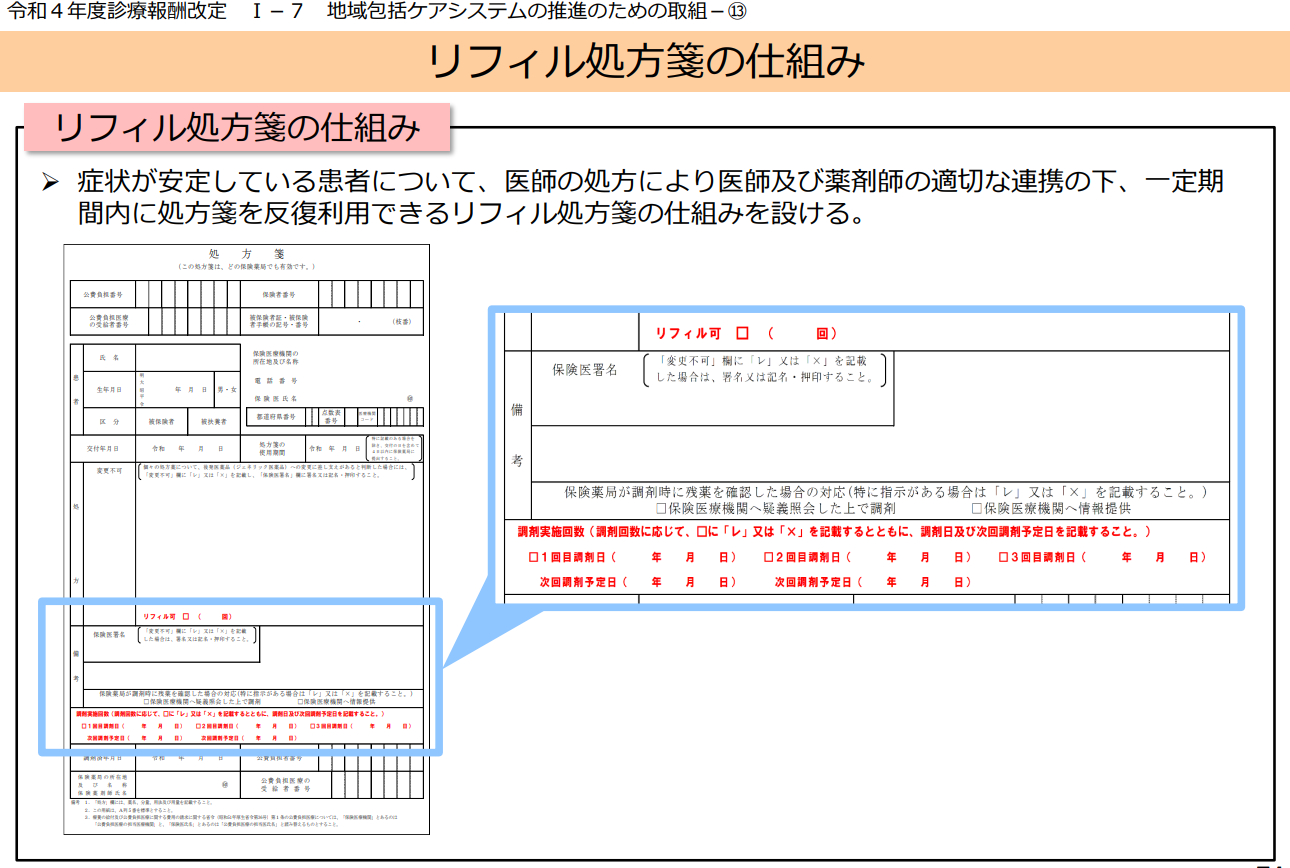The width and height of the screenshot is (1290, 868).
Task: Click the 令和４年度診療報酬改定 header text
Action: [x=118, y=11]
